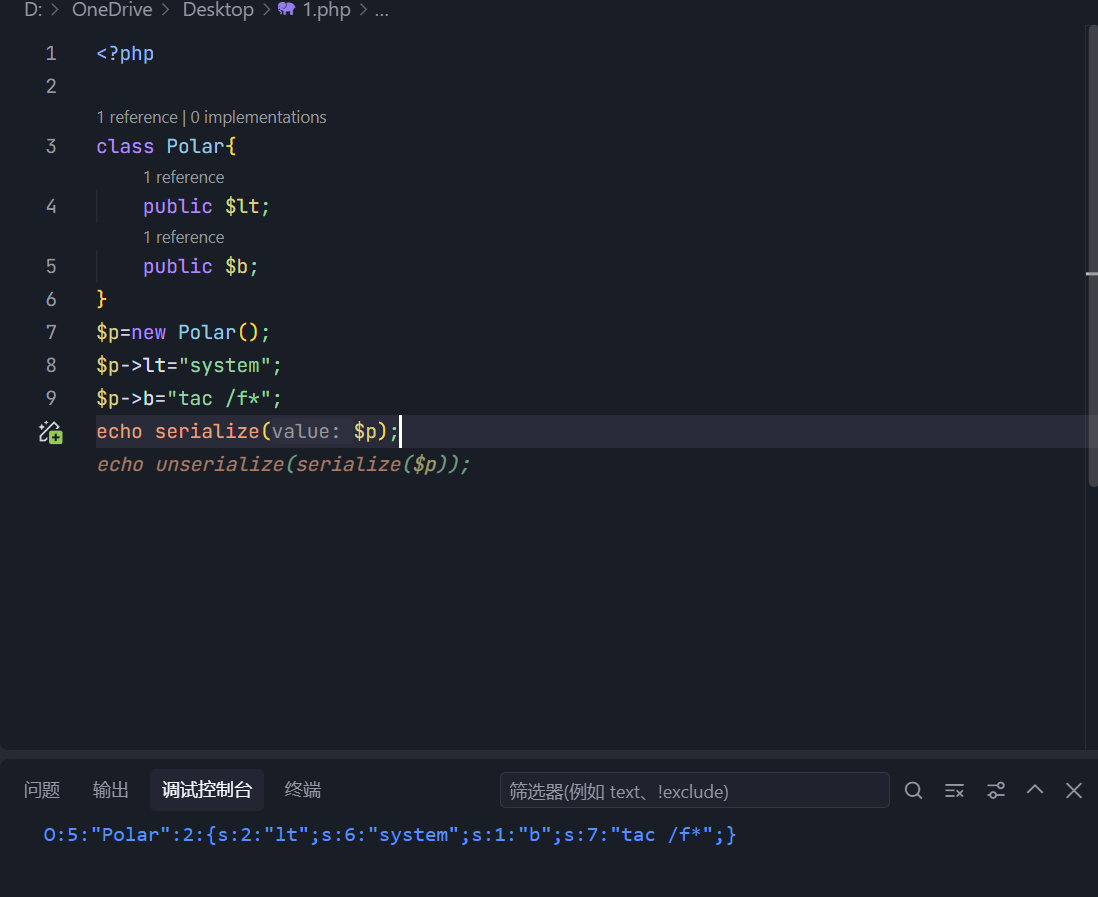Open '1 reference | 0 implementations' code lens
The image size is (1098, 897).
[x=211, y=117]
